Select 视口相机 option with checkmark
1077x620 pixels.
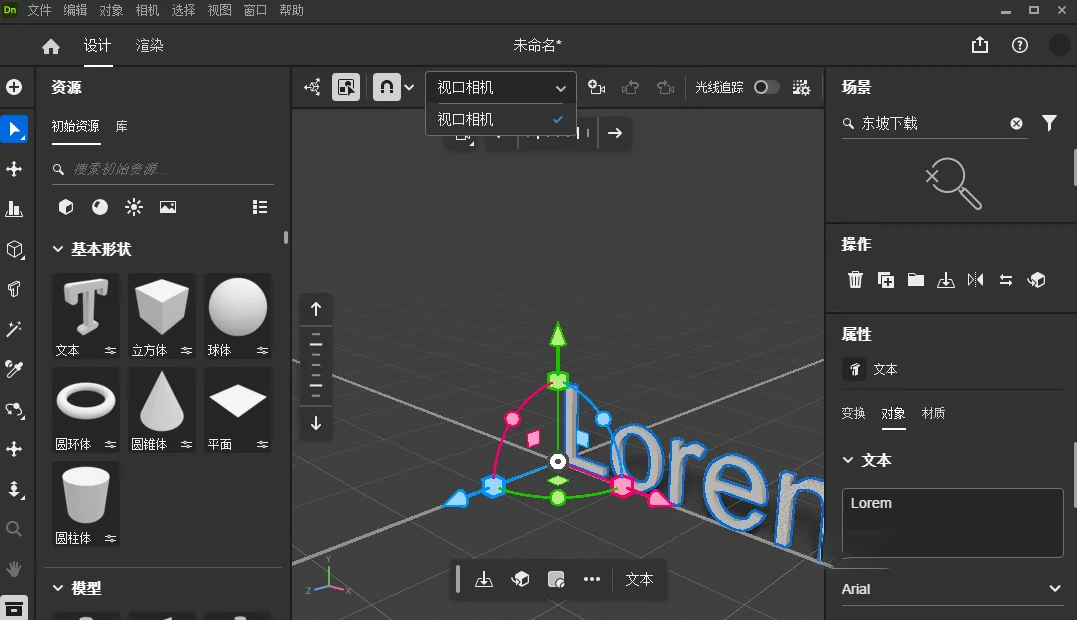click(x=501, y=119)
